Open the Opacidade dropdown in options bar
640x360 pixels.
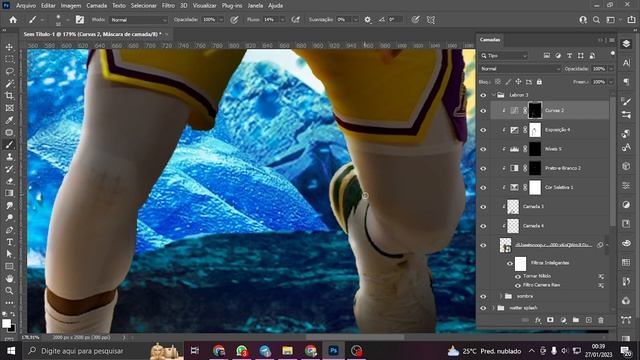click(x=221, y=20)
